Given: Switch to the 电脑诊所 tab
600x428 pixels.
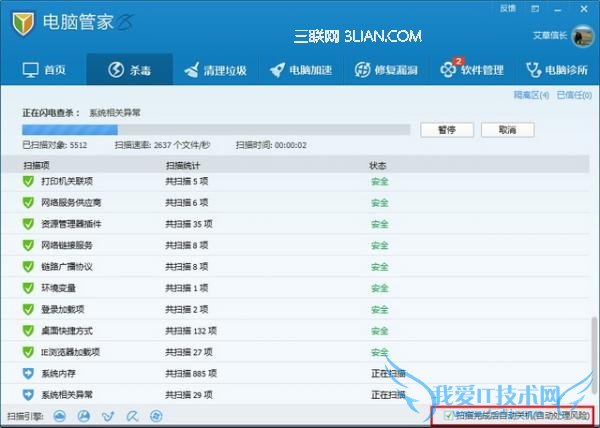Looking at the screenshot, I should (557, 70).
